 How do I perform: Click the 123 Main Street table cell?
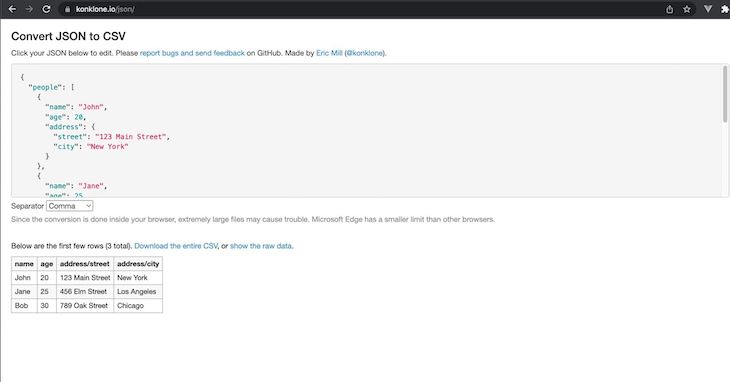pyautogui.click(x=85, y=278)
